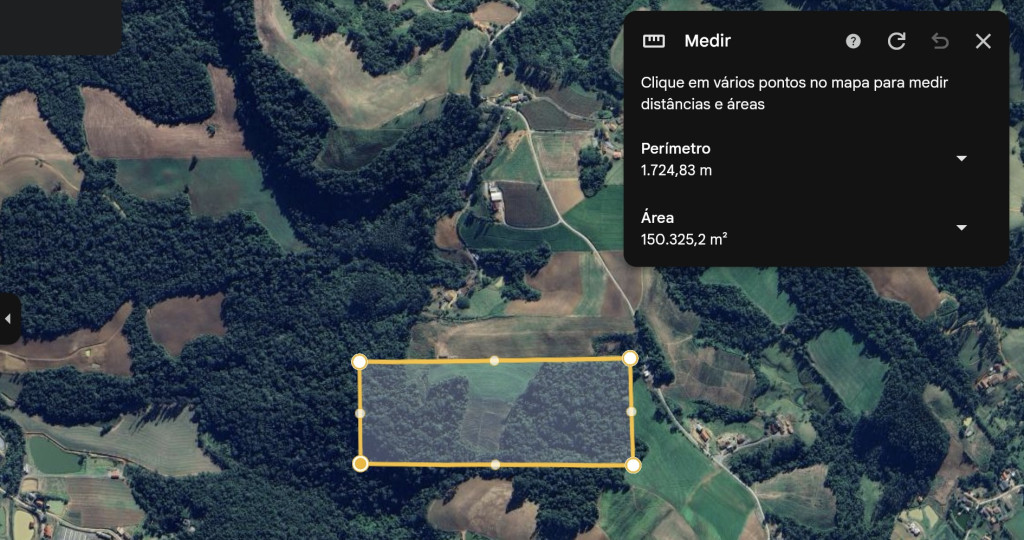This screenshot has width=1024, height=540.
Task: Click the Medir panel title text
Action: coord(707,41)
